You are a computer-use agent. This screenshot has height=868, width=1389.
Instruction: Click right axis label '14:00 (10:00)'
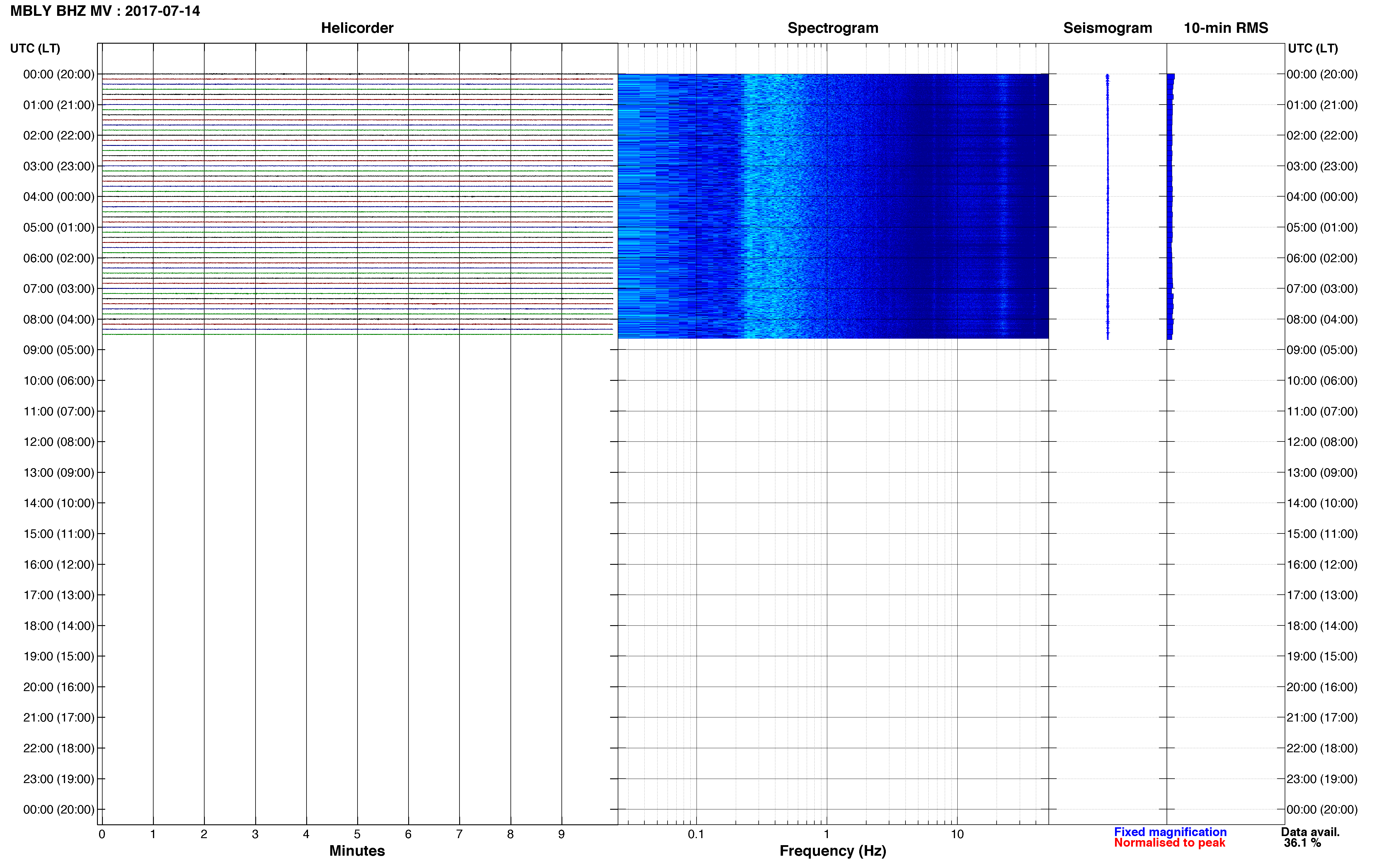point(1322,504)
